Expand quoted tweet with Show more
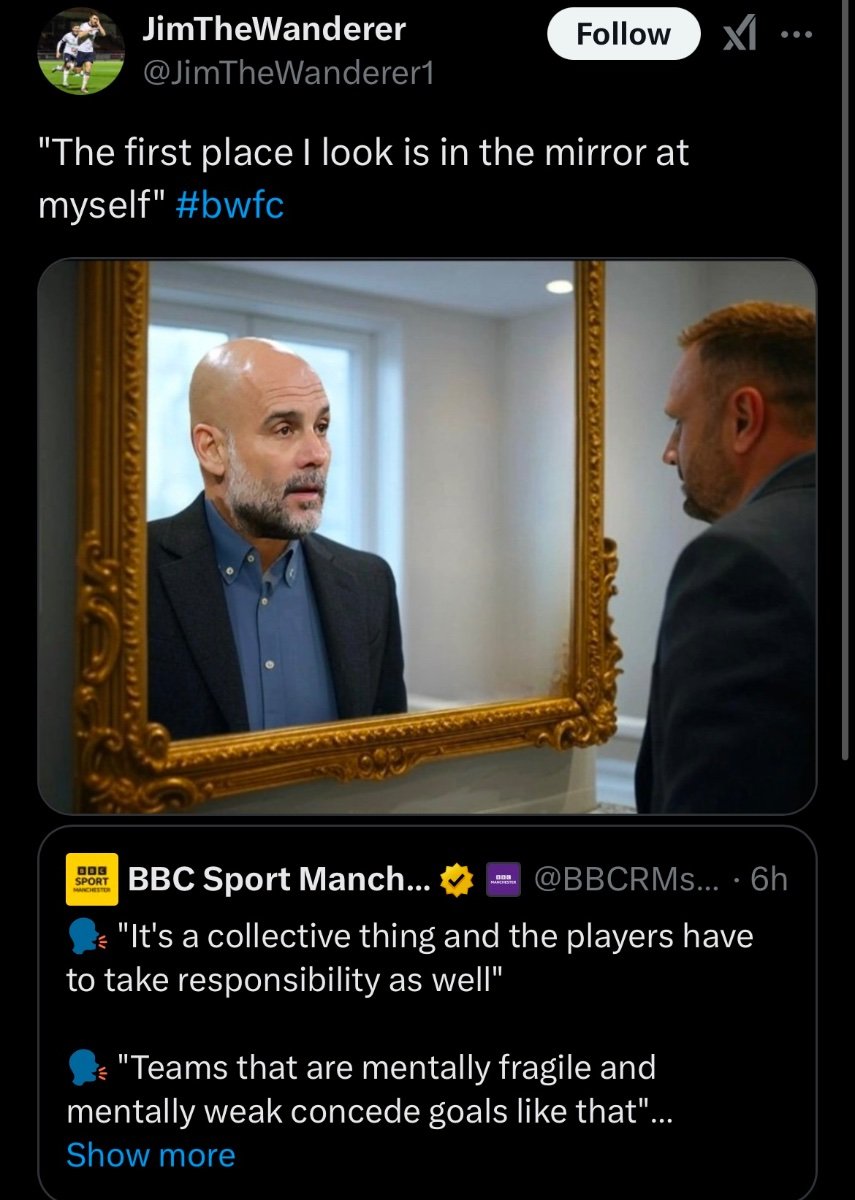The image size is (855, 1200). pyautogui.click(x=150, y=1155)
